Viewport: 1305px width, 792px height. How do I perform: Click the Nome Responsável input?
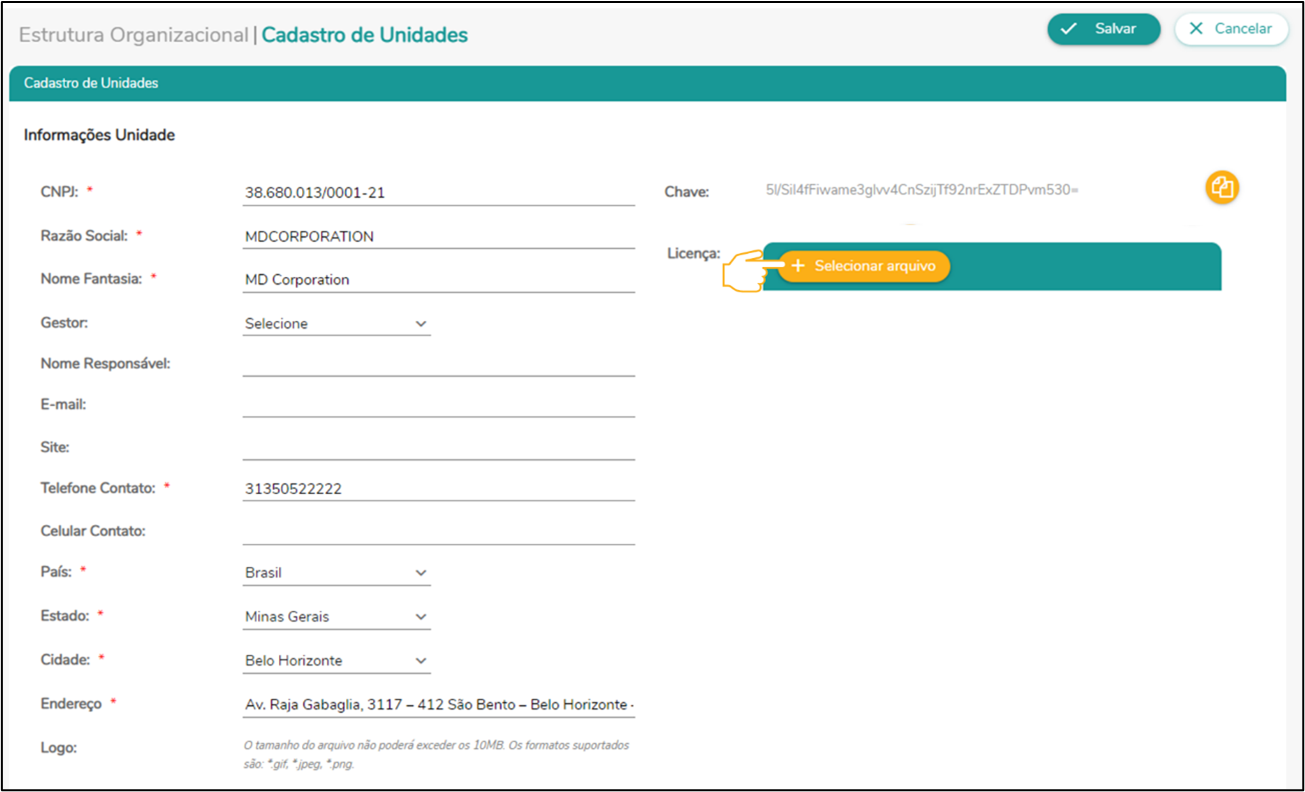point(439,364)
